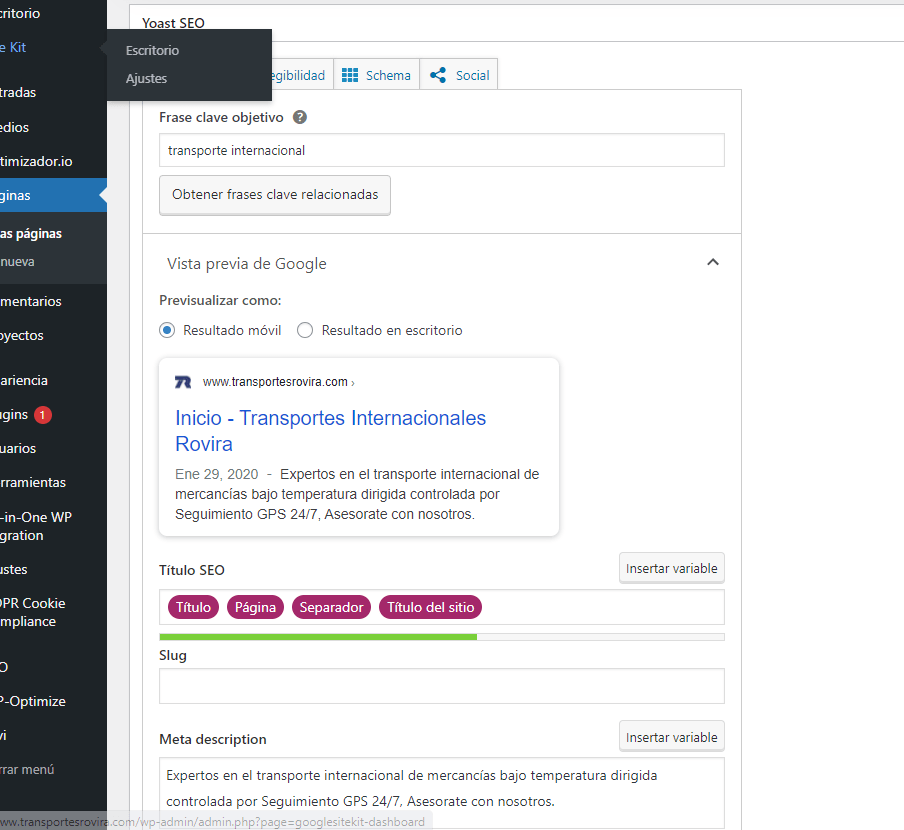Open Comentarios in the sidebar

[53, 301]
